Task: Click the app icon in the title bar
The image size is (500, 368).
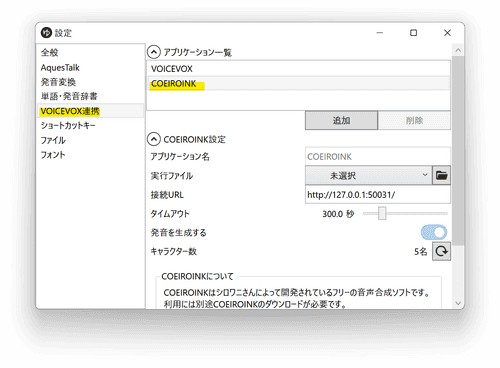Action: pos(46,33)
